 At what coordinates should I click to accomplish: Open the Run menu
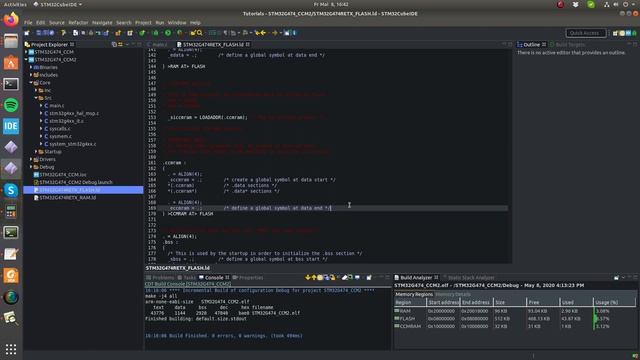tap(160, 22)
